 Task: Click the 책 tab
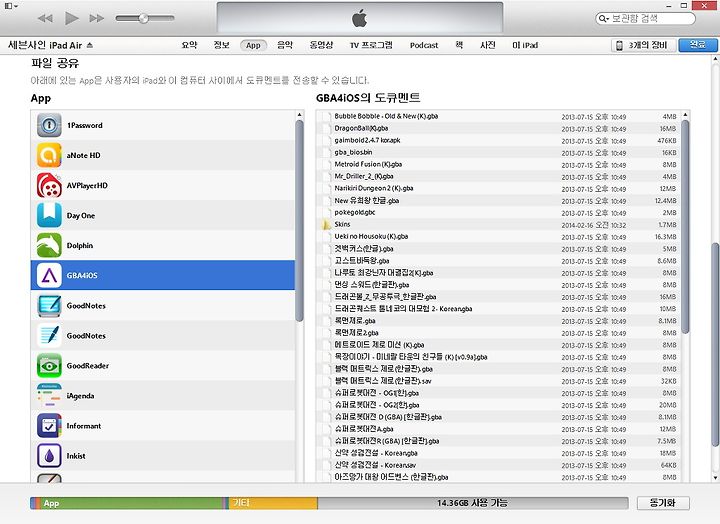pyautogui.click(x=459, y=45)
